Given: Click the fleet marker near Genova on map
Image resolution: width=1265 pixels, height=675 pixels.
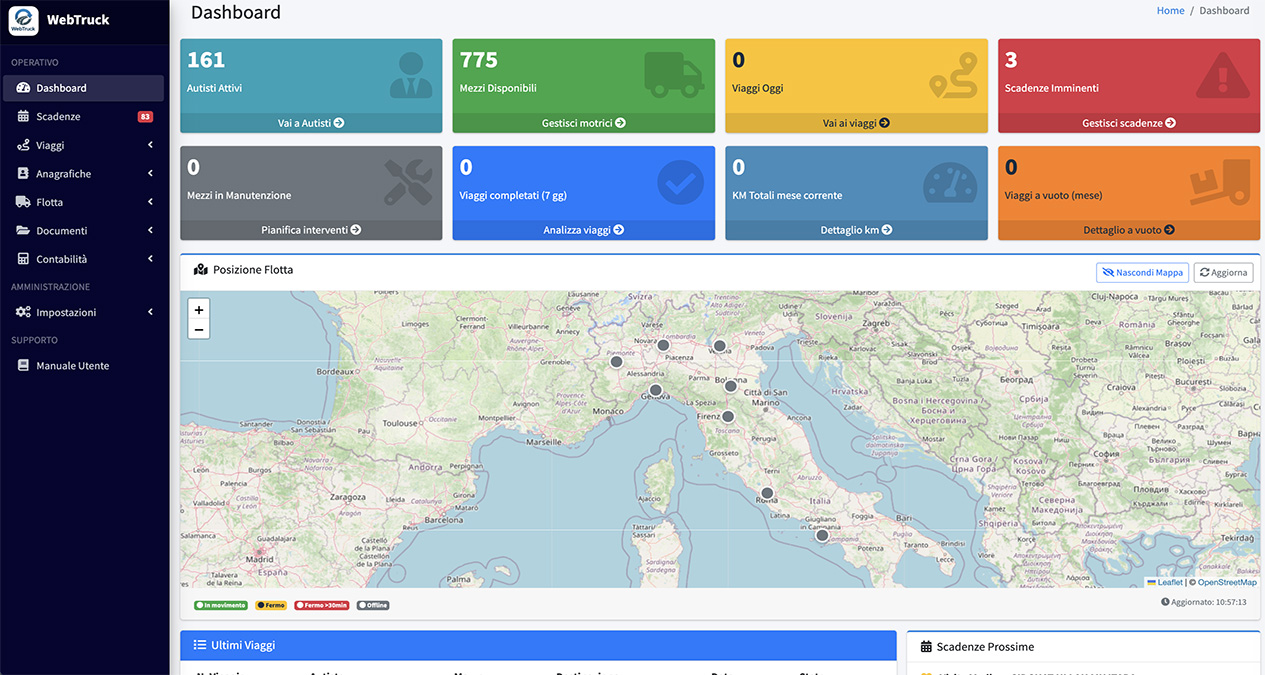Looking at the screenshot, I should 655,390.
